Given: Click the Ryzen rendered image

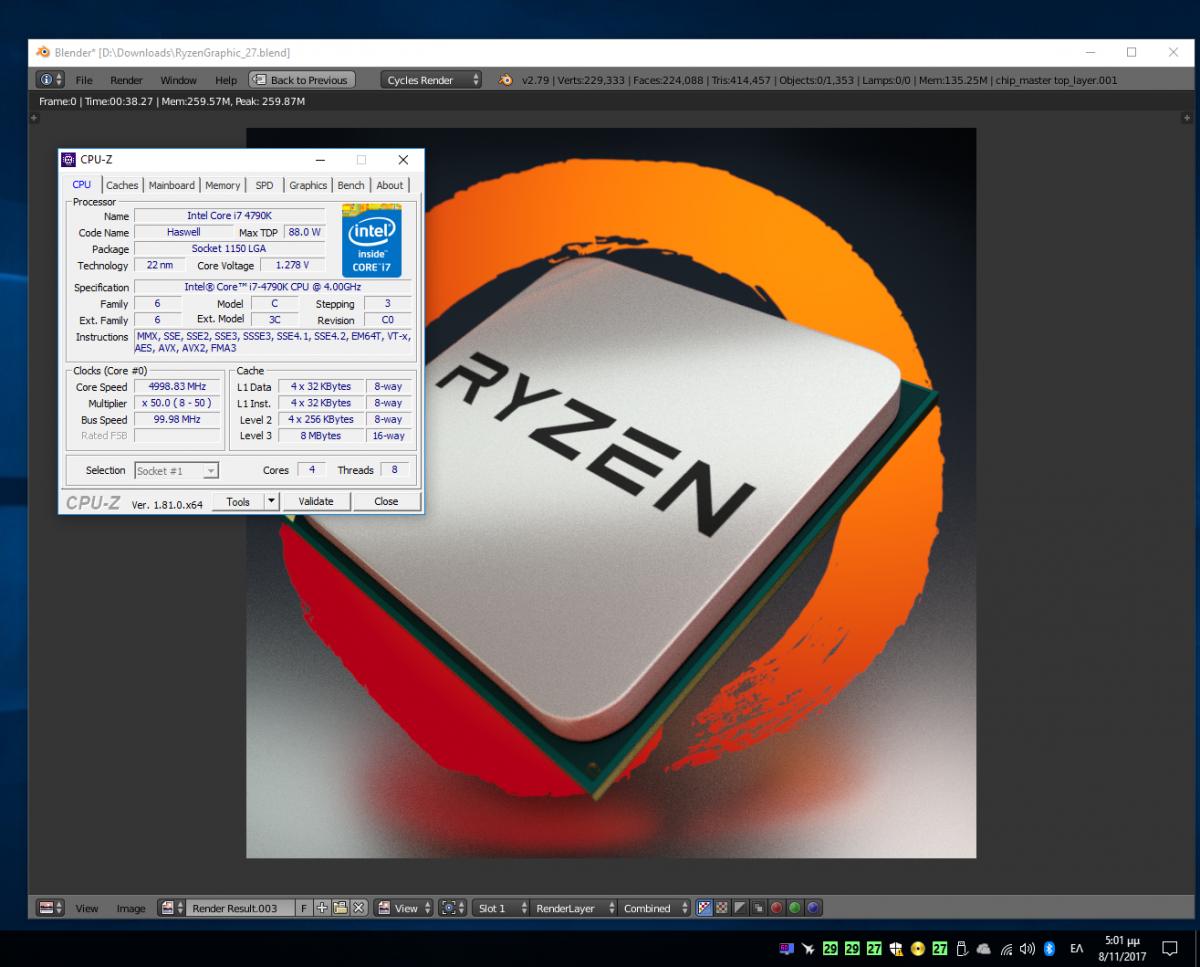Looking at the screenshot, I should point(611,492).
